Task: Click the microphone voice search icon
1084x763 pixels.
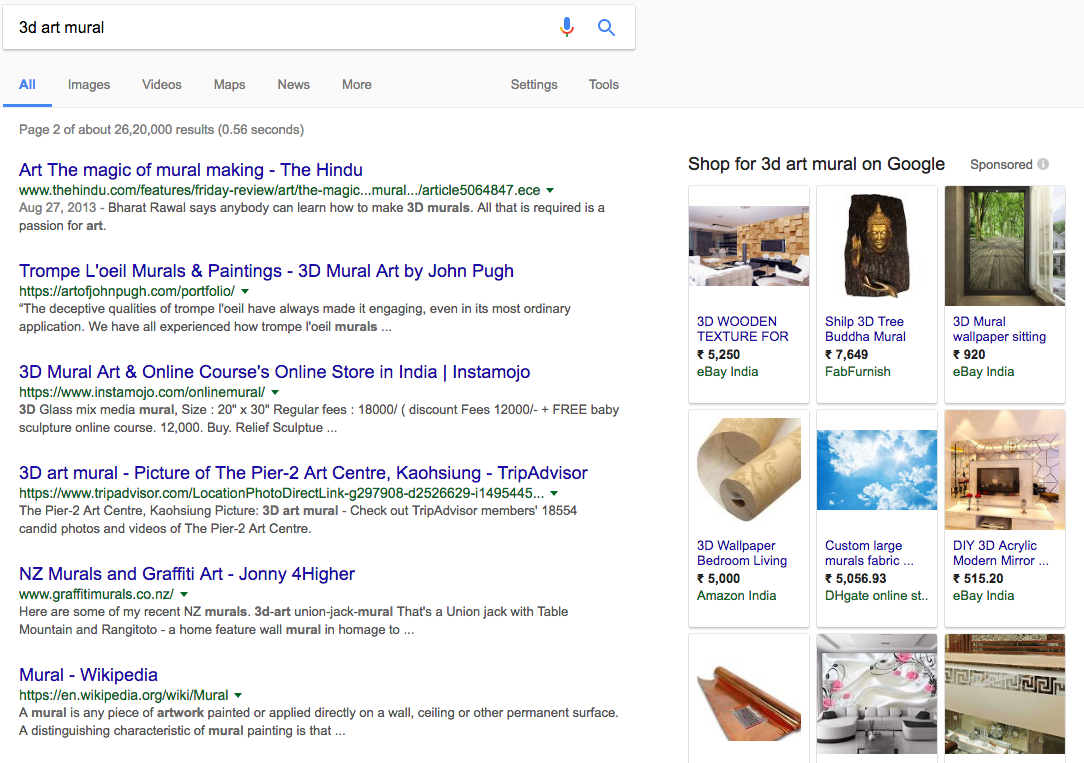Action: [x=567, y=28]
